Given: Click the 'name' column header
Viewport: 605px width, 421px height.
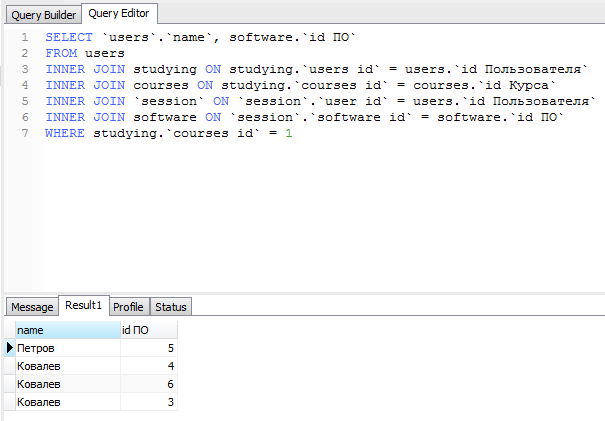Looking at the screenshot, I should pyautogui.click(x=68, y=330).
